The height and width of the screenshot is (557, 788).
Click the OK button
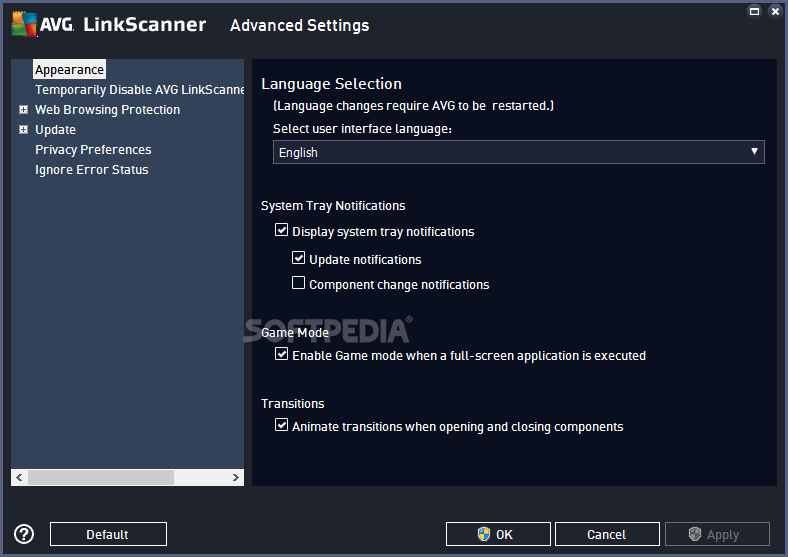tap(498, 534)
